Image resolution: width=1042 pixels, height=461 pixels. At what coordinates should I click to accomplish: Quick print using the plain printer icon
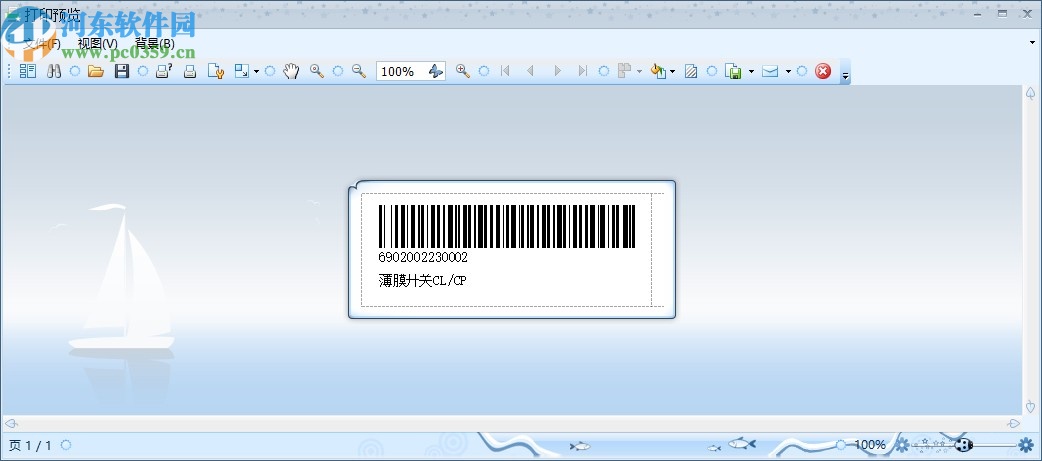pyautogui.click(x=189, y=71)
